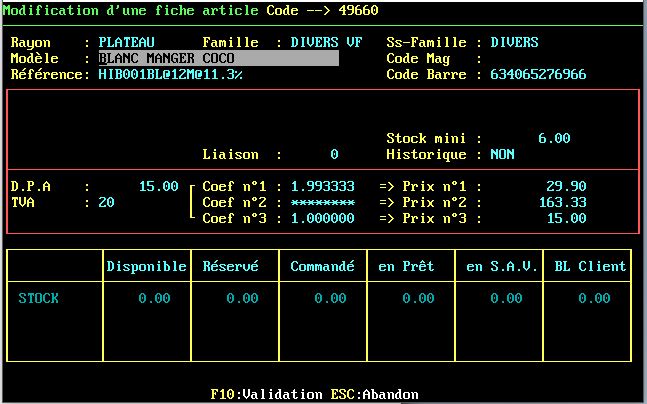This screenshot has width=647, height=404.
Task: Click the TVA value 20
Action: pos(106,203)
